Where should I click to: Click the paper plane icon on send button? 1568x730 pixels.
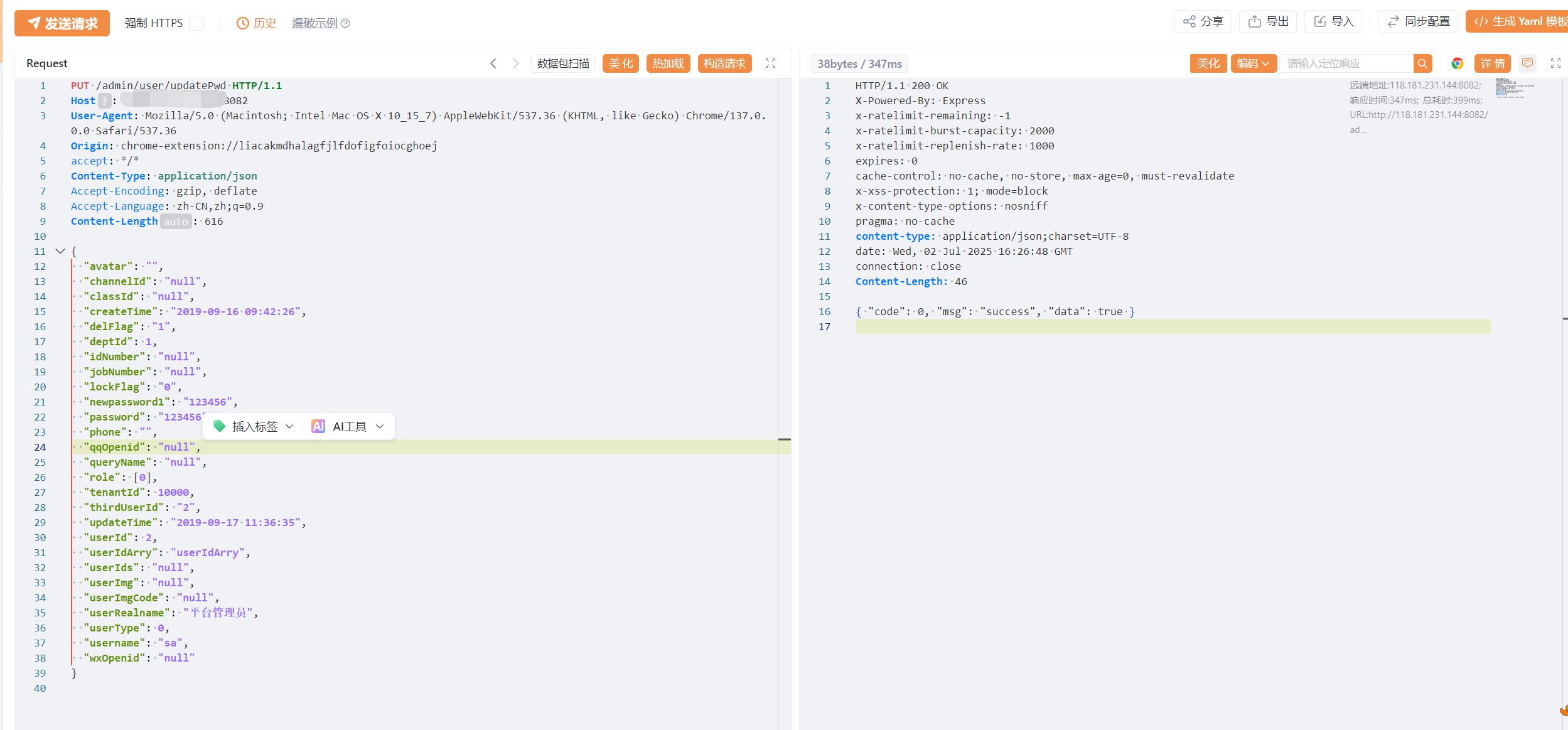(x=33, y=23)
